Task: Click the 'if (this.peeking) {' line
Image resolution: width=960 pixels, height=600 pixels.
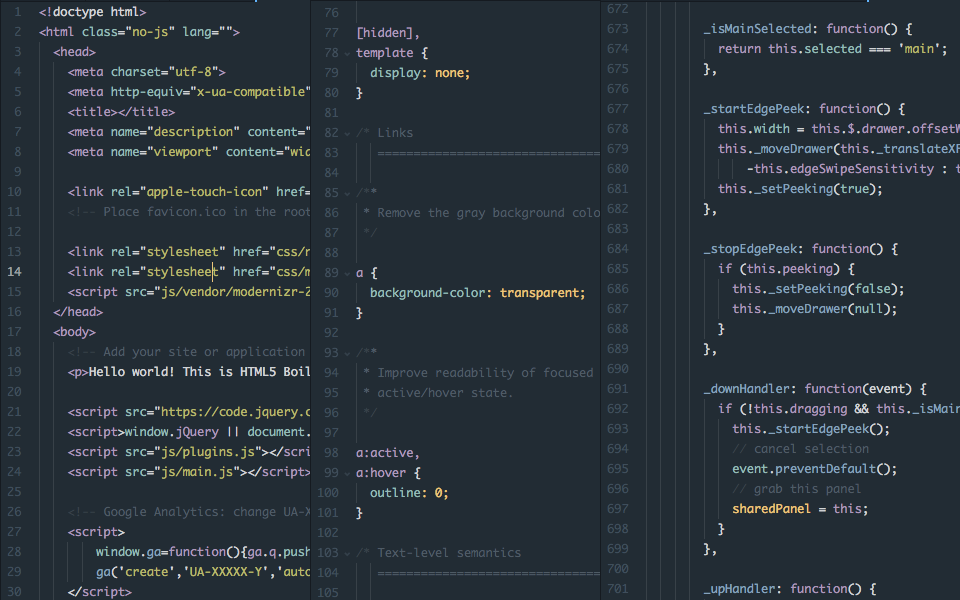Action: tap(786, 269)
